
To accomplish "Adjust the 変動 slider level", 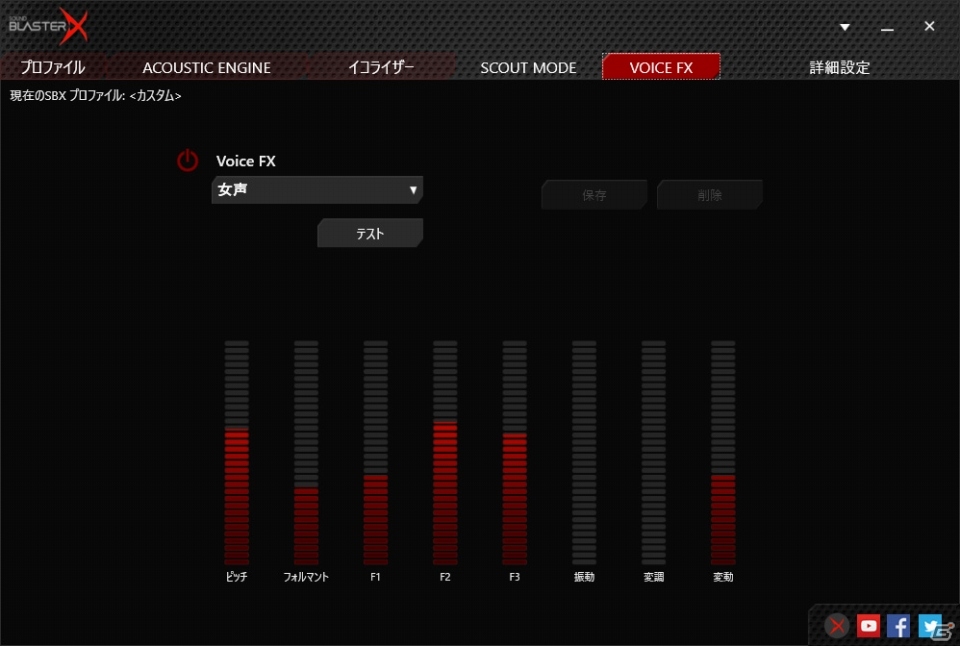I will 723,453.
